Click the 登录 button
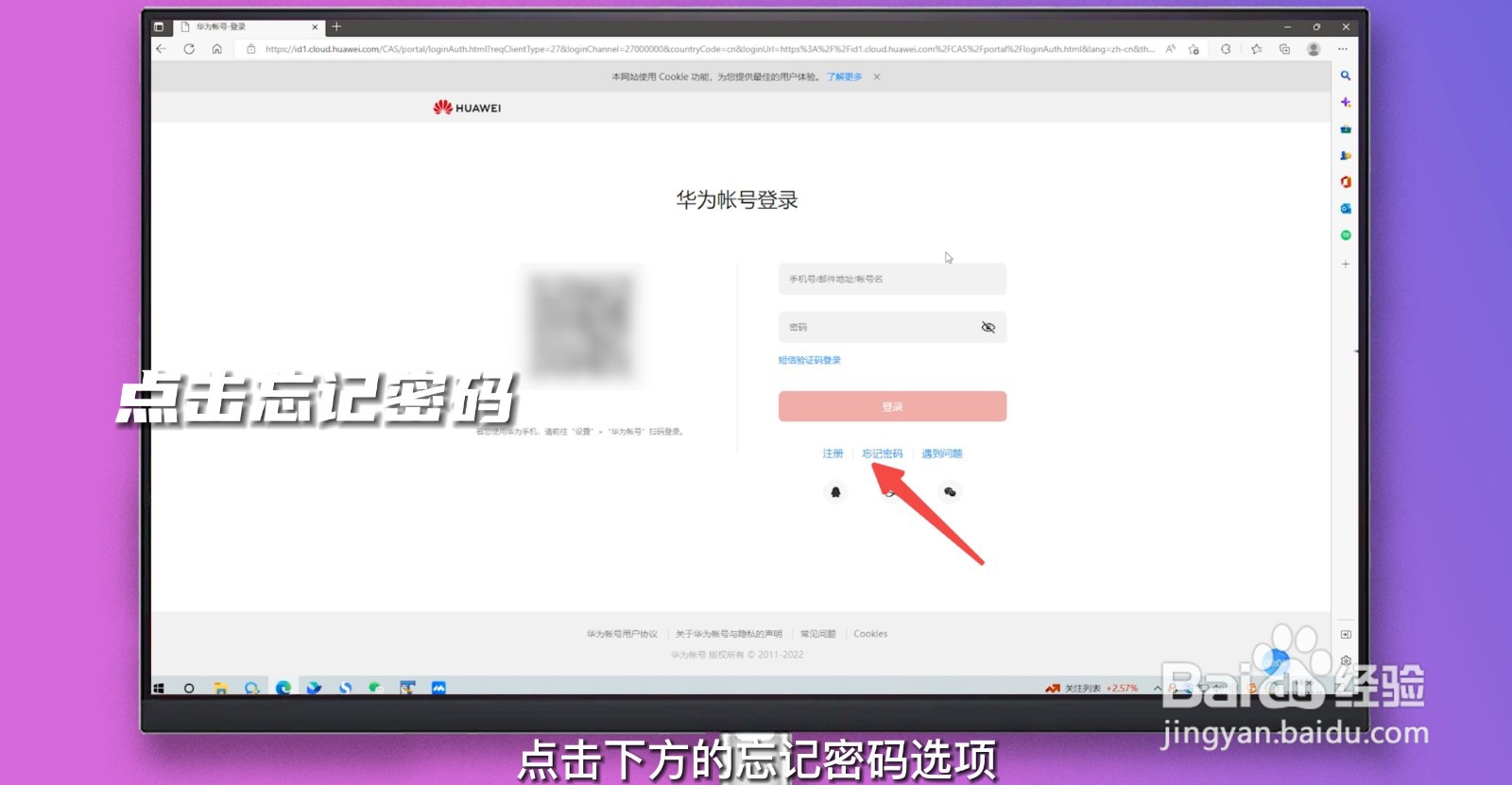The width and height of the screenshot is (1512, 785). click(x=892, y=406)
